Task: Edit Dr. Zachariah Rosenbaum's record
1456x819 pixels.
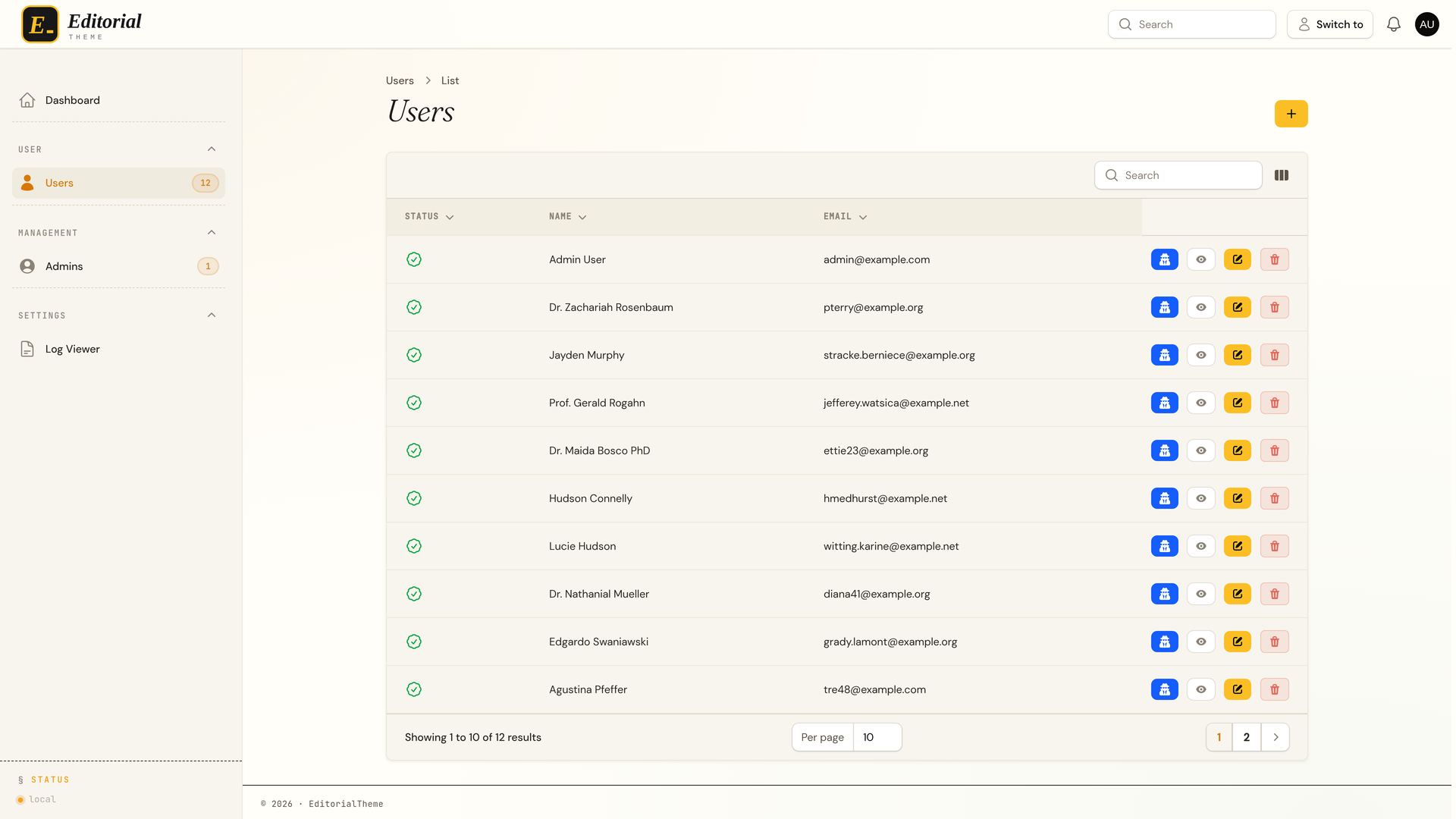Action: (1237, 307)
